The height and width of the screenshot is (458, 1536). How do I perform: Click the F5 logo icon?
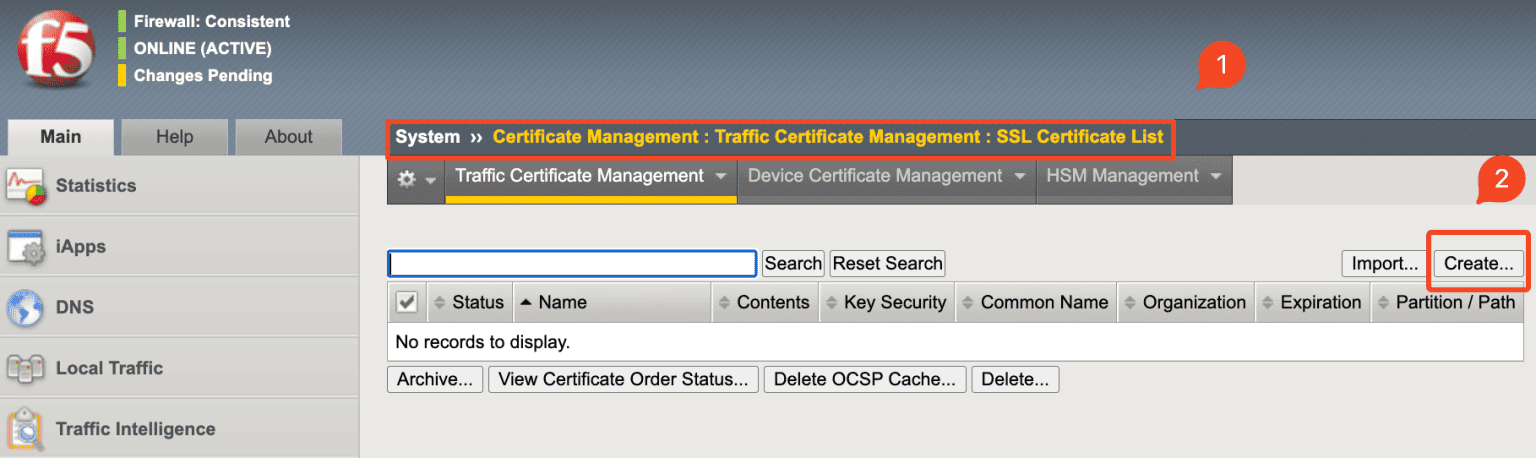pos(56,51)
